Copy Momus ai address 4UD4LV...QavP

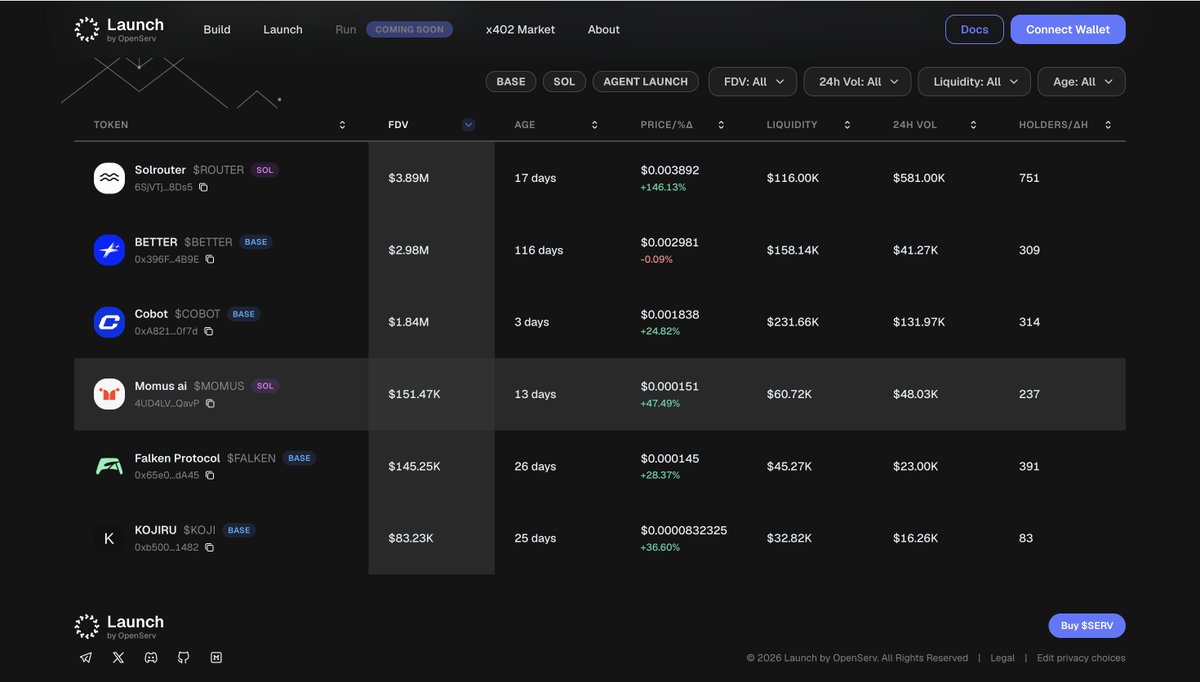[x=210, y=403]
